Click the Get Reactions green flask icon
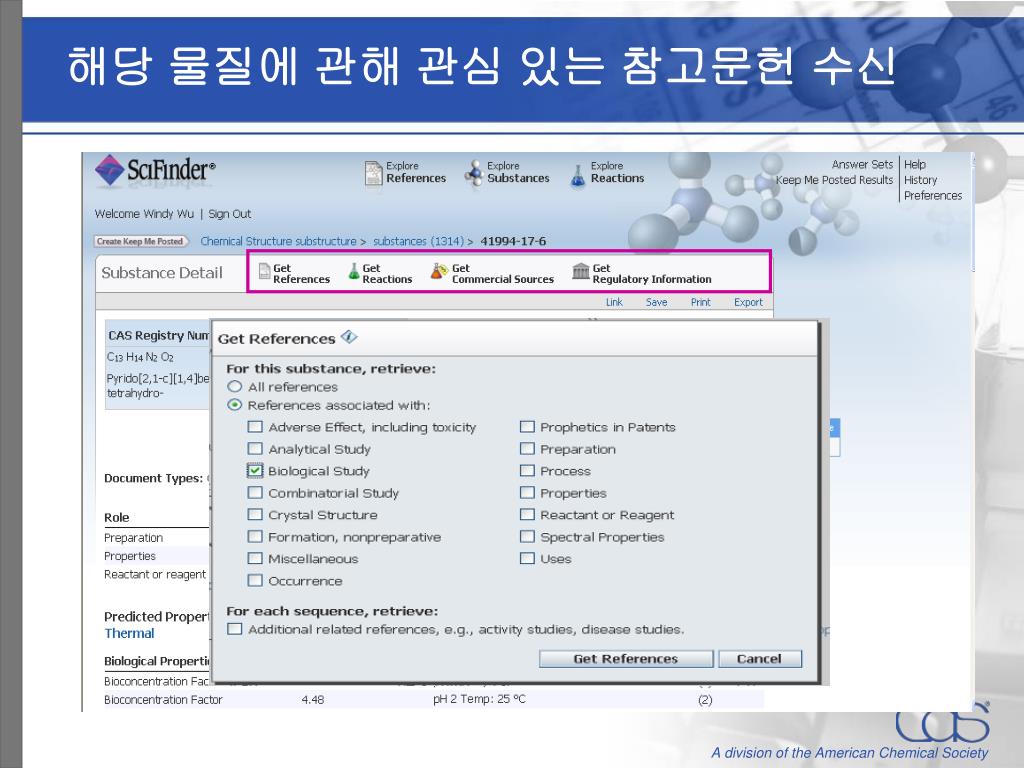This screenshot has width=1024, height=768. click(353, 272)
